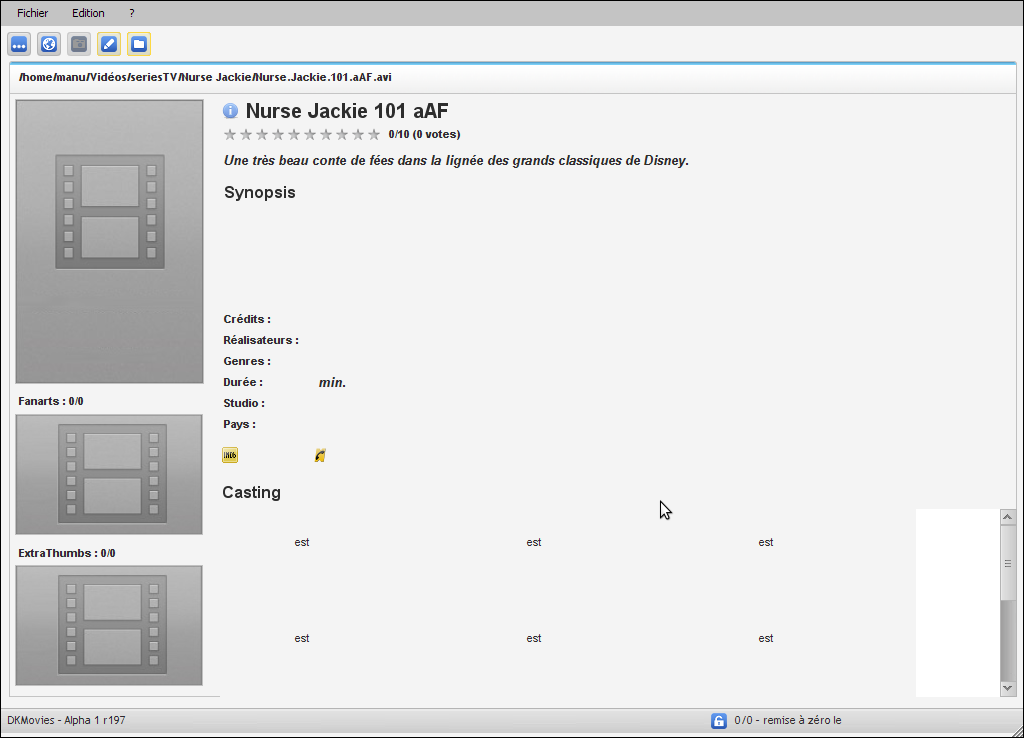Click the Réalisateurs label

(x=261, y=340)
